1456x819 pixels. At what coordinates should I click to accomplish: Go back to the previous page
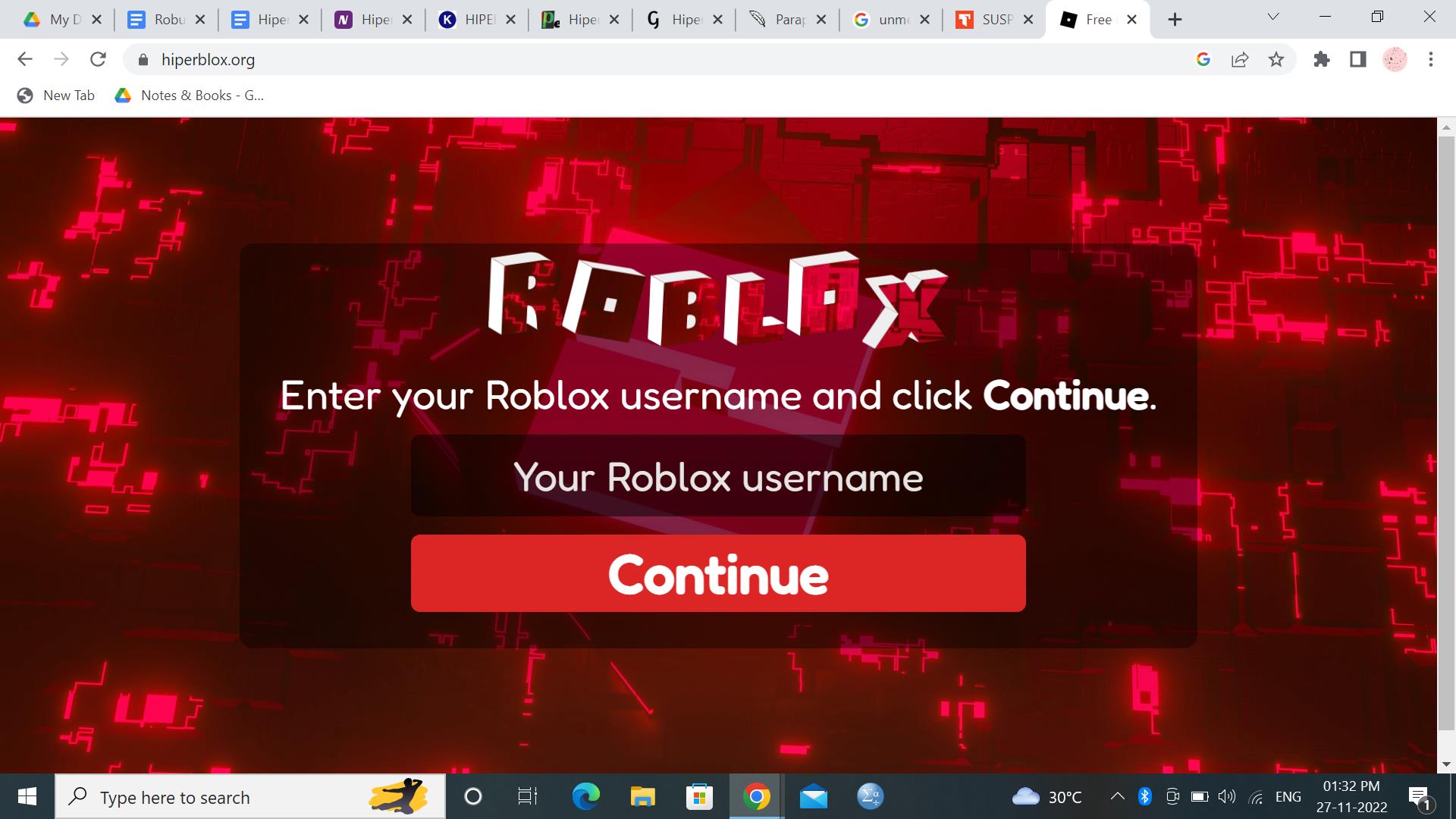click(x=25, y=59)
